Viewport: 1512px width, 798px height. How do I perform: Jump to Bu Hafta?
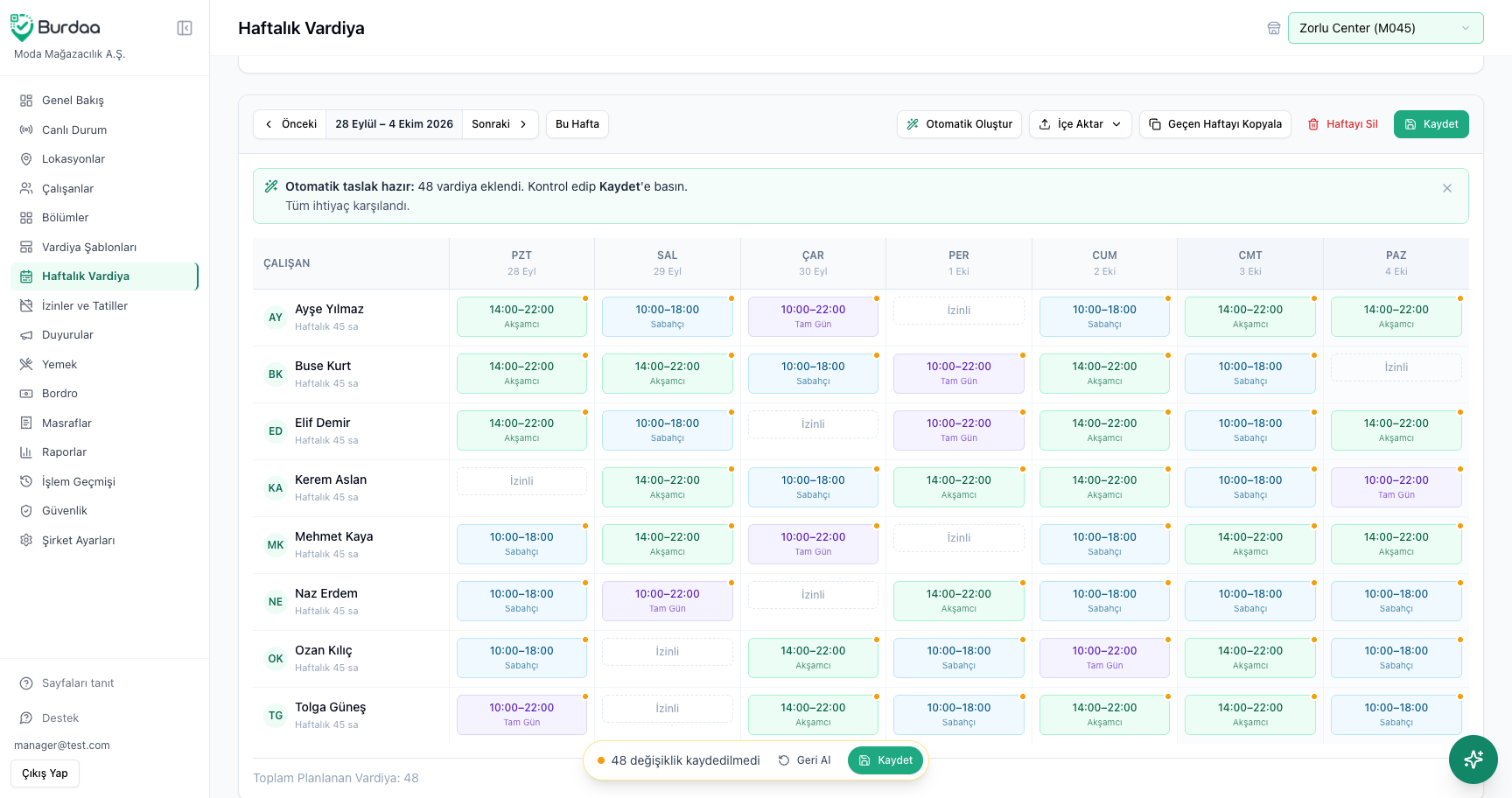[577, 124]
